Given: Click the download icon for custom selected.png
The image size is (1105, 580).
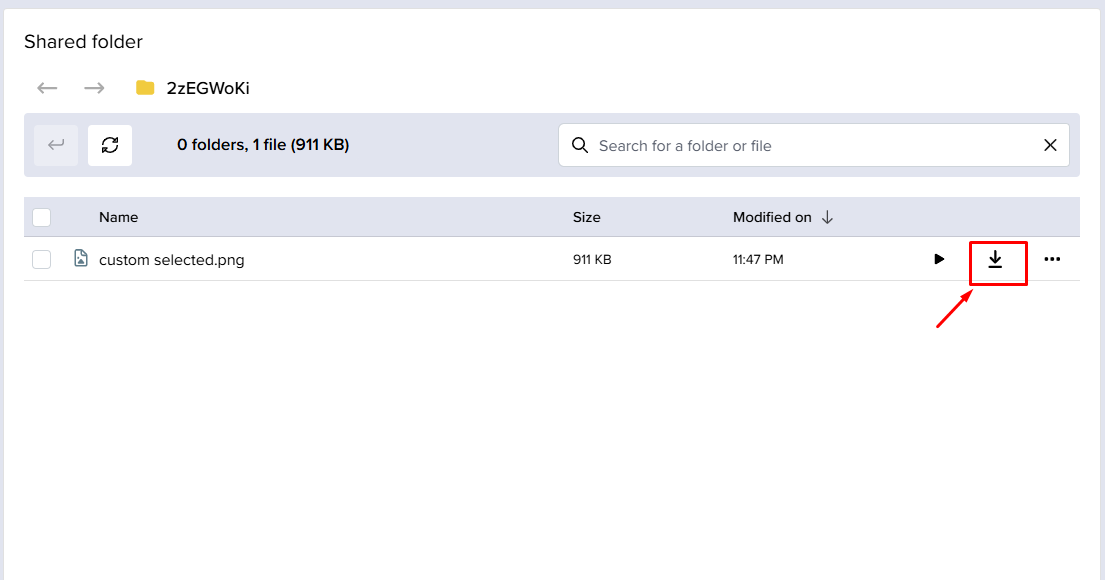Looking at the screenshot, I should pos(996,259).
